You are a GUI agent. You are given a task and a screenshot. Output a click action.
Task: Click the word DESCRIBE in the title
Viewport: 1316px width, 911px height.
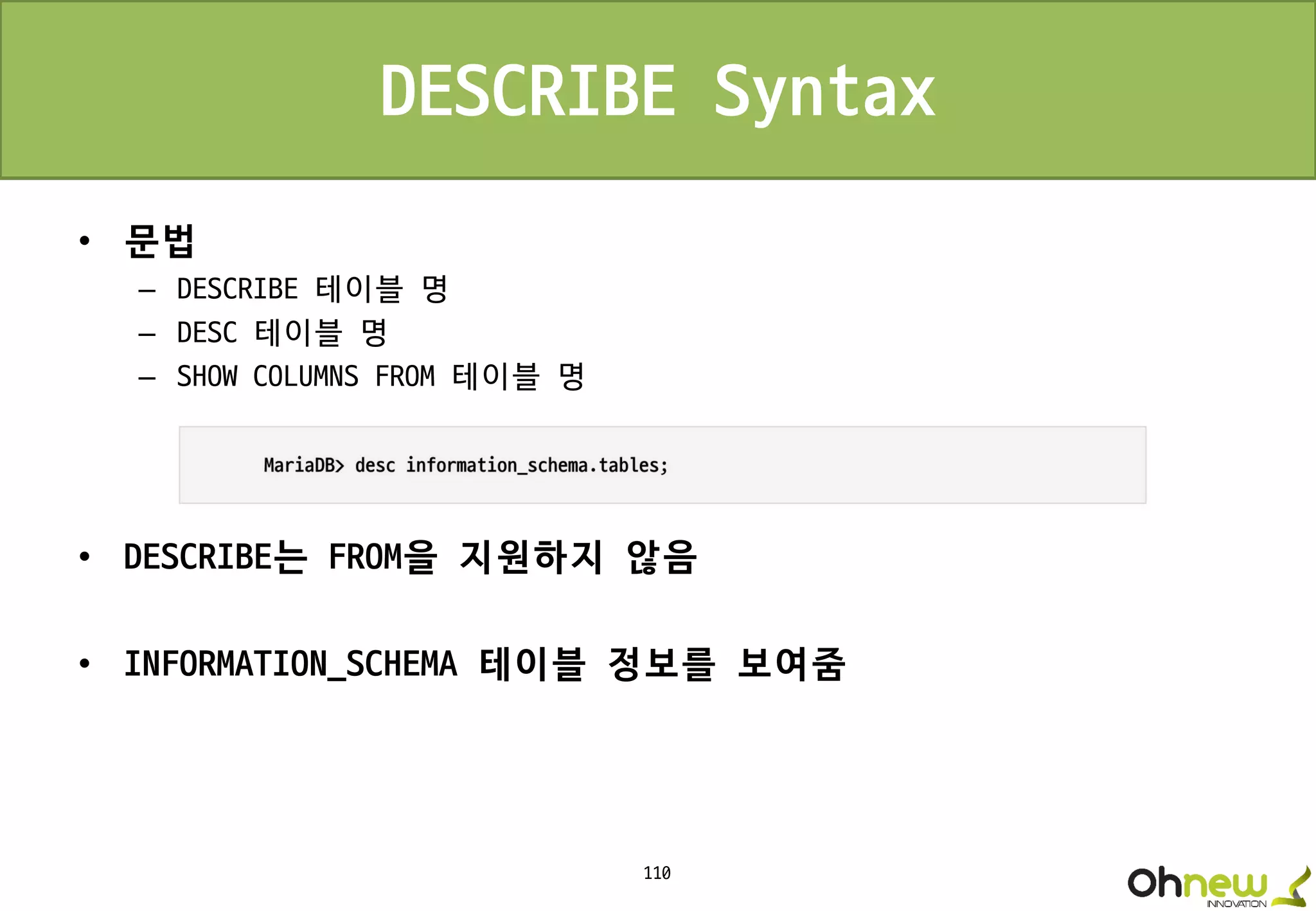528,91
